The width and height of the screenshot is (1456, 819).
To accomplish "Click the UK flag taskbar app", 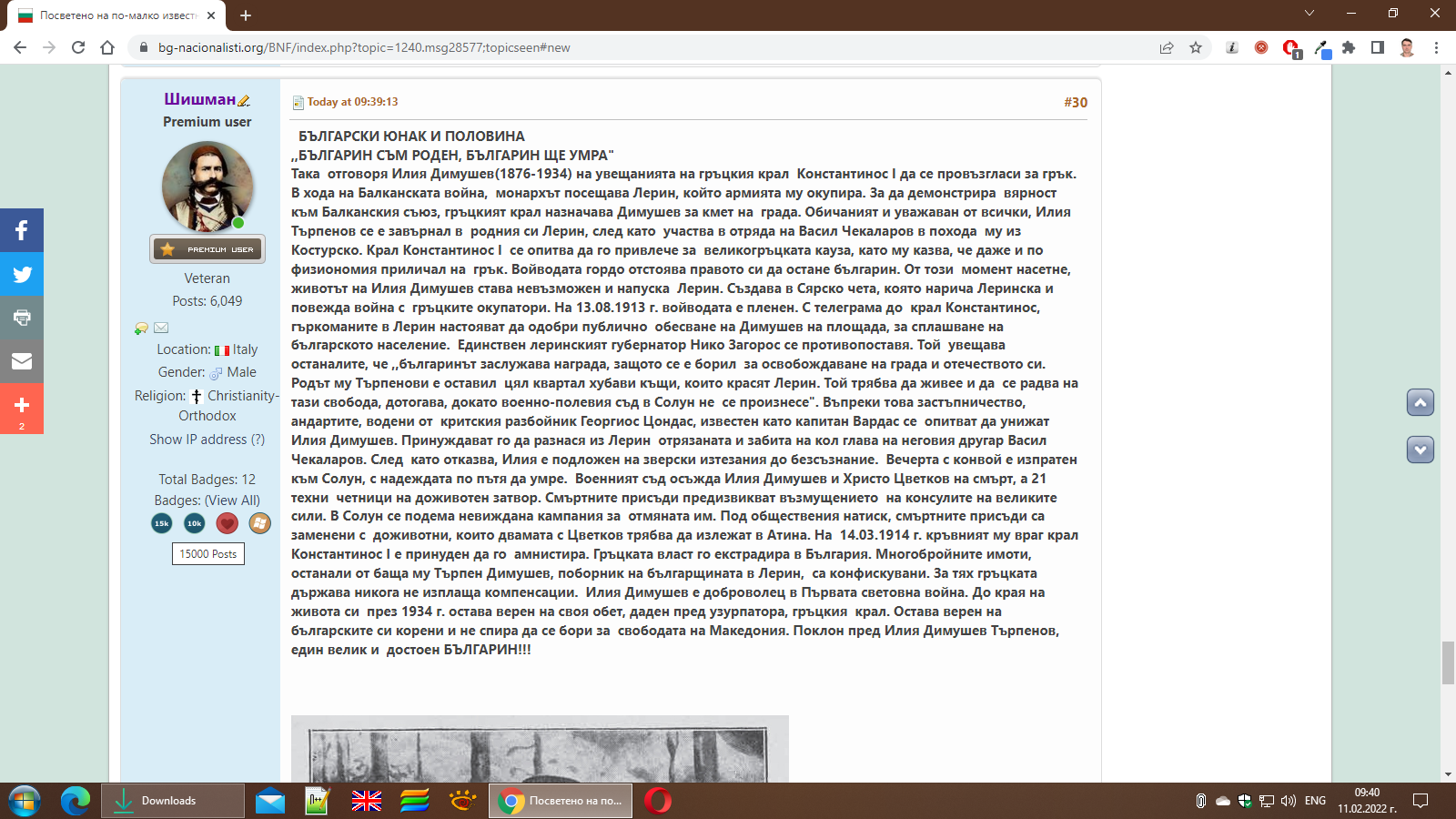I will [x=367, y=801].
